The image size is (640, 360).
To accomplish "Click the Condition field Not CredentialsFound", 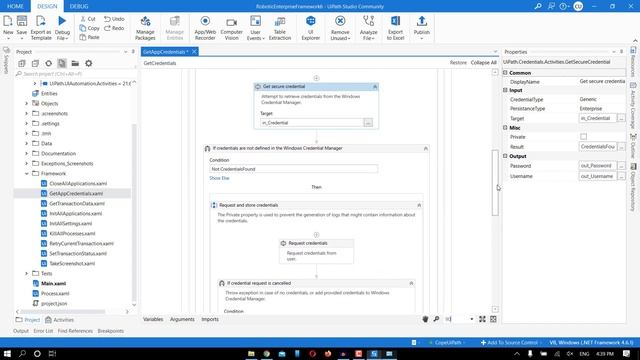I will pyautogui.click(x=293, y=169).
